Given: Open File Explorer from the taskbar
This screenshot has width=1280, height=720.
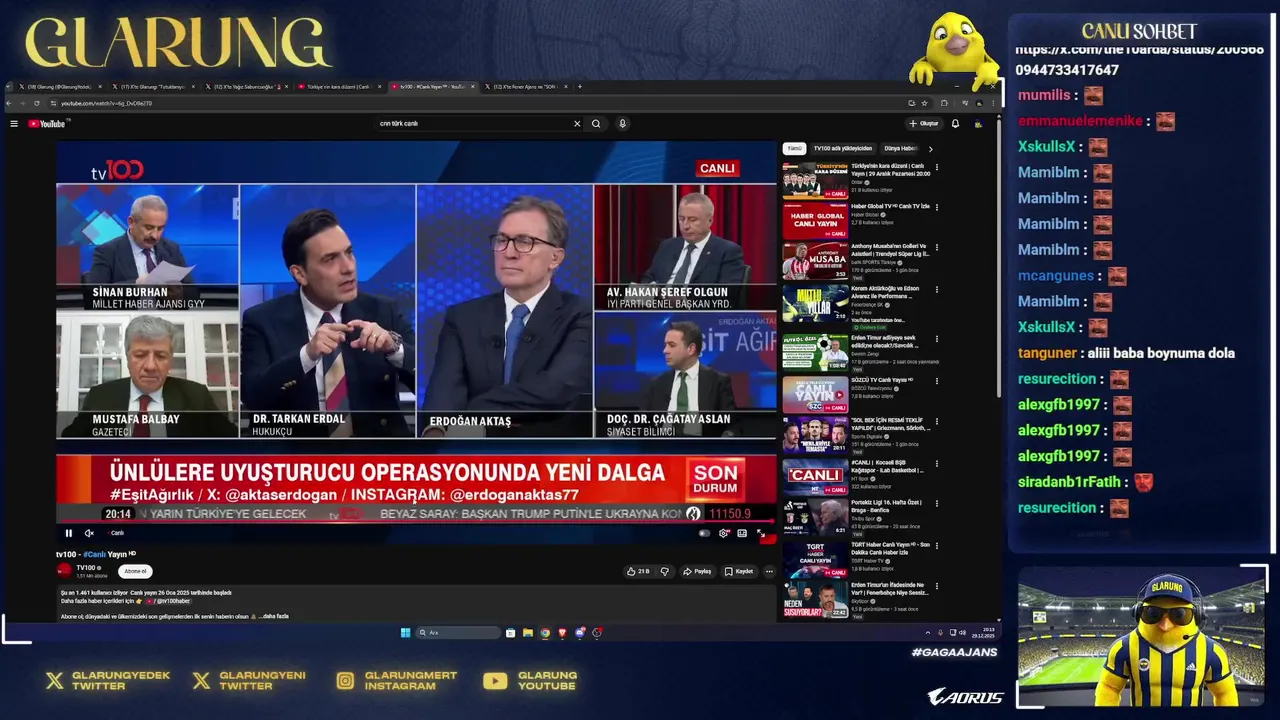Looking at the screenshot, I should [528, 633].
